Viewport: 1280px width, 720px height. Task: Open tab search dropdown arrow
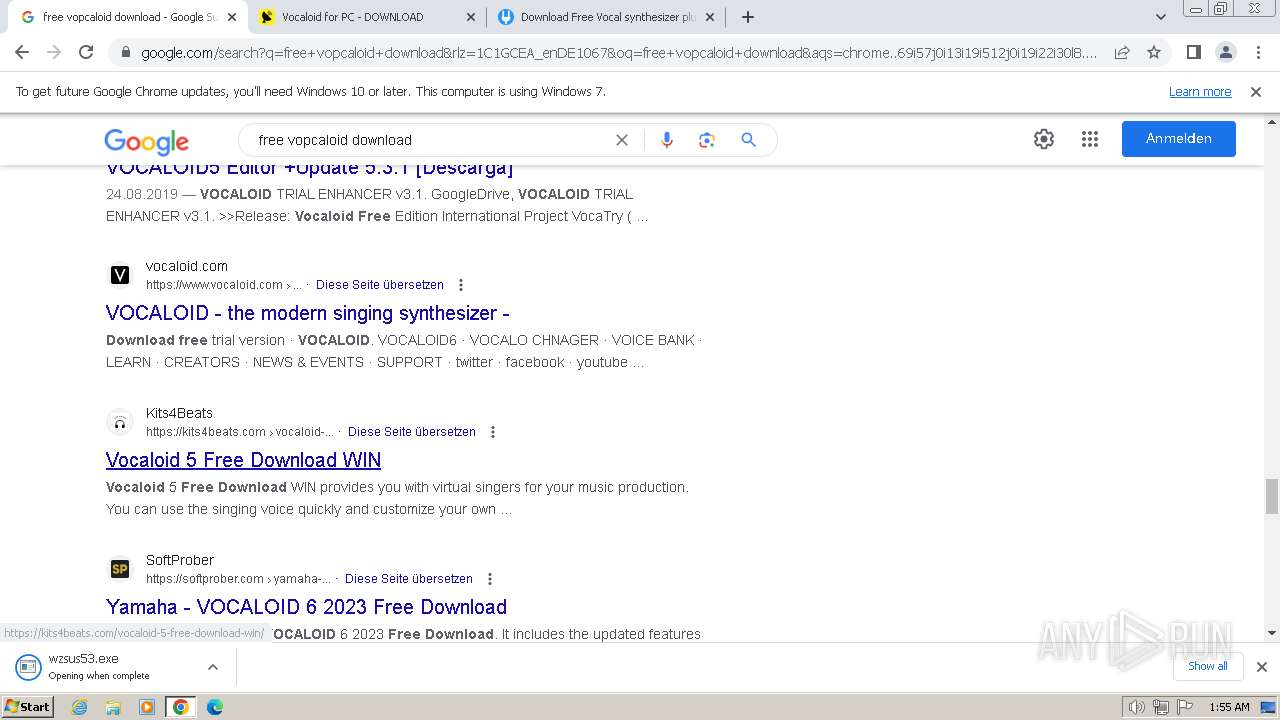(x=1161, y=17)
